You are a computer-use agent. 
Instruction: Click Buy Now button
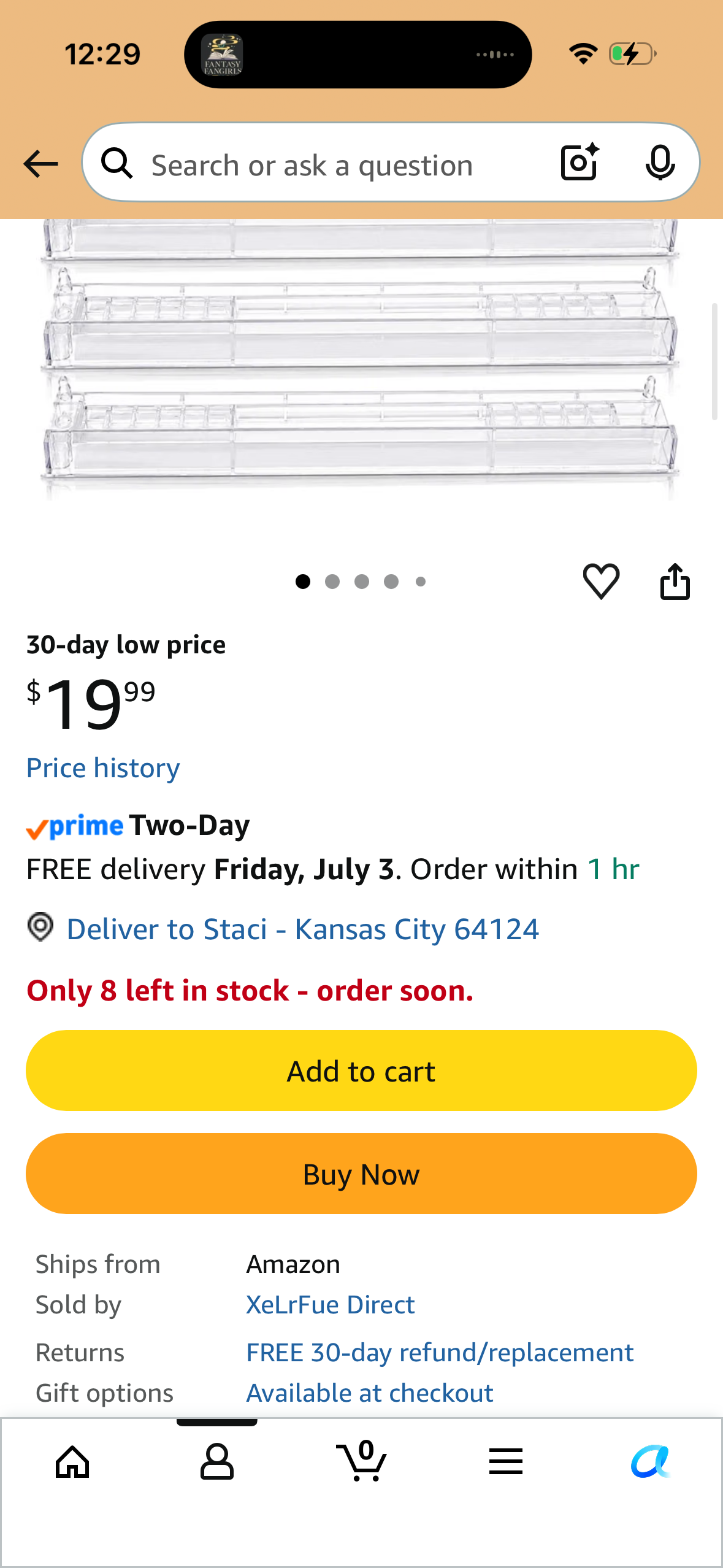click(x=361, y=1174)
